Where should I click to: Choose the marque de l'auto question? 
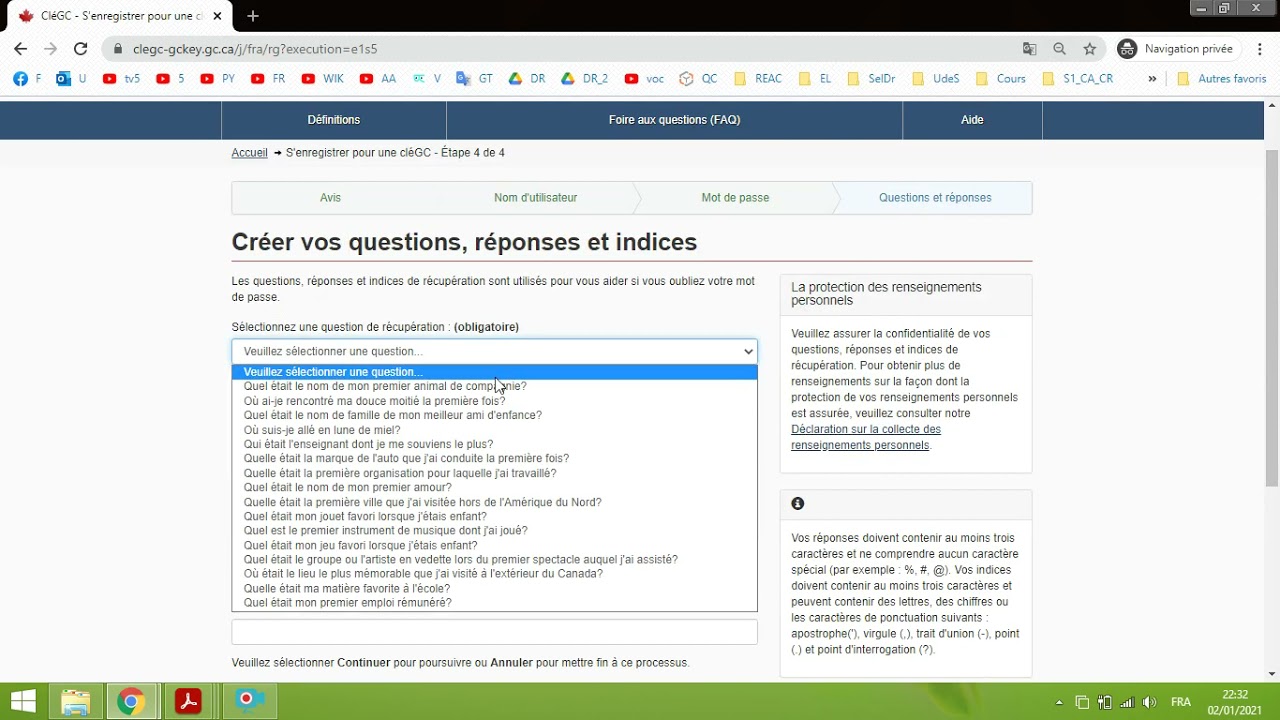click(494, 459)
